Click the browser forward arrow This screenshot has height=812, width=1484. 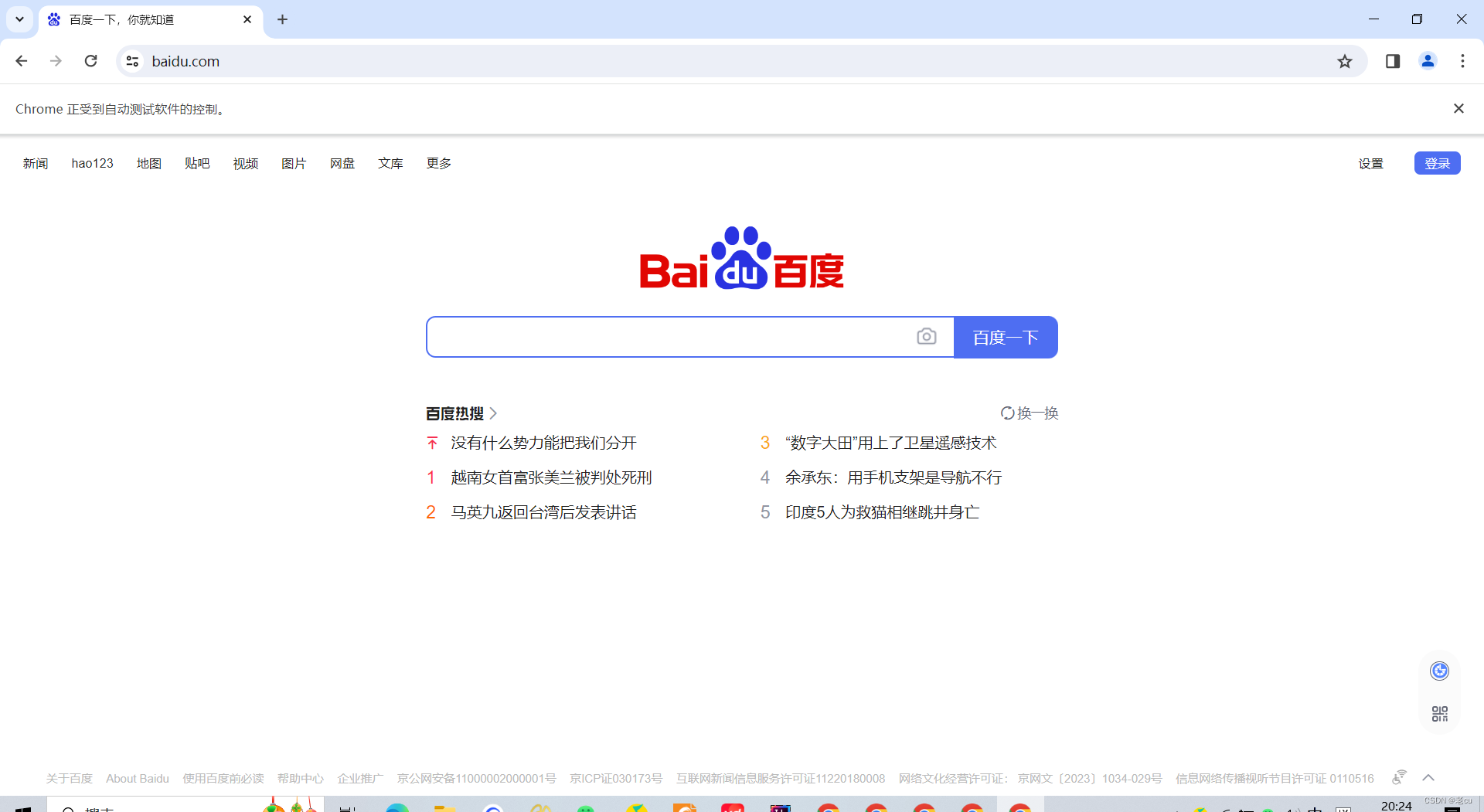tap(56, 61)
